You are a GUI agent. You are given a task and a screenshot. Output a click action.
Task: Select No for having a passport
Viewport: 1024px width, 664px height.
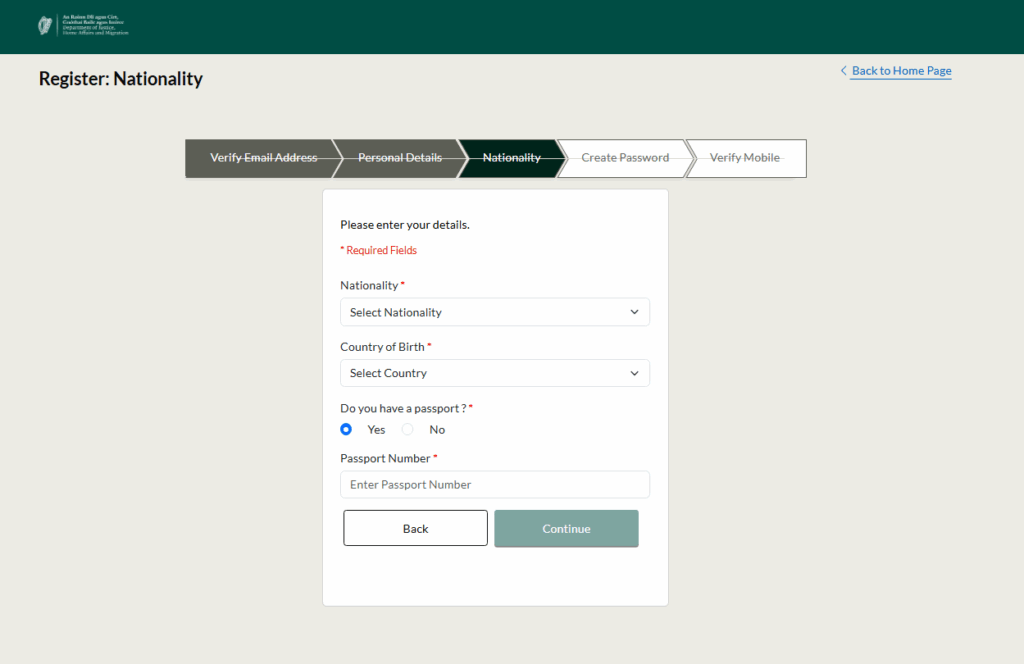pos(408,429)
